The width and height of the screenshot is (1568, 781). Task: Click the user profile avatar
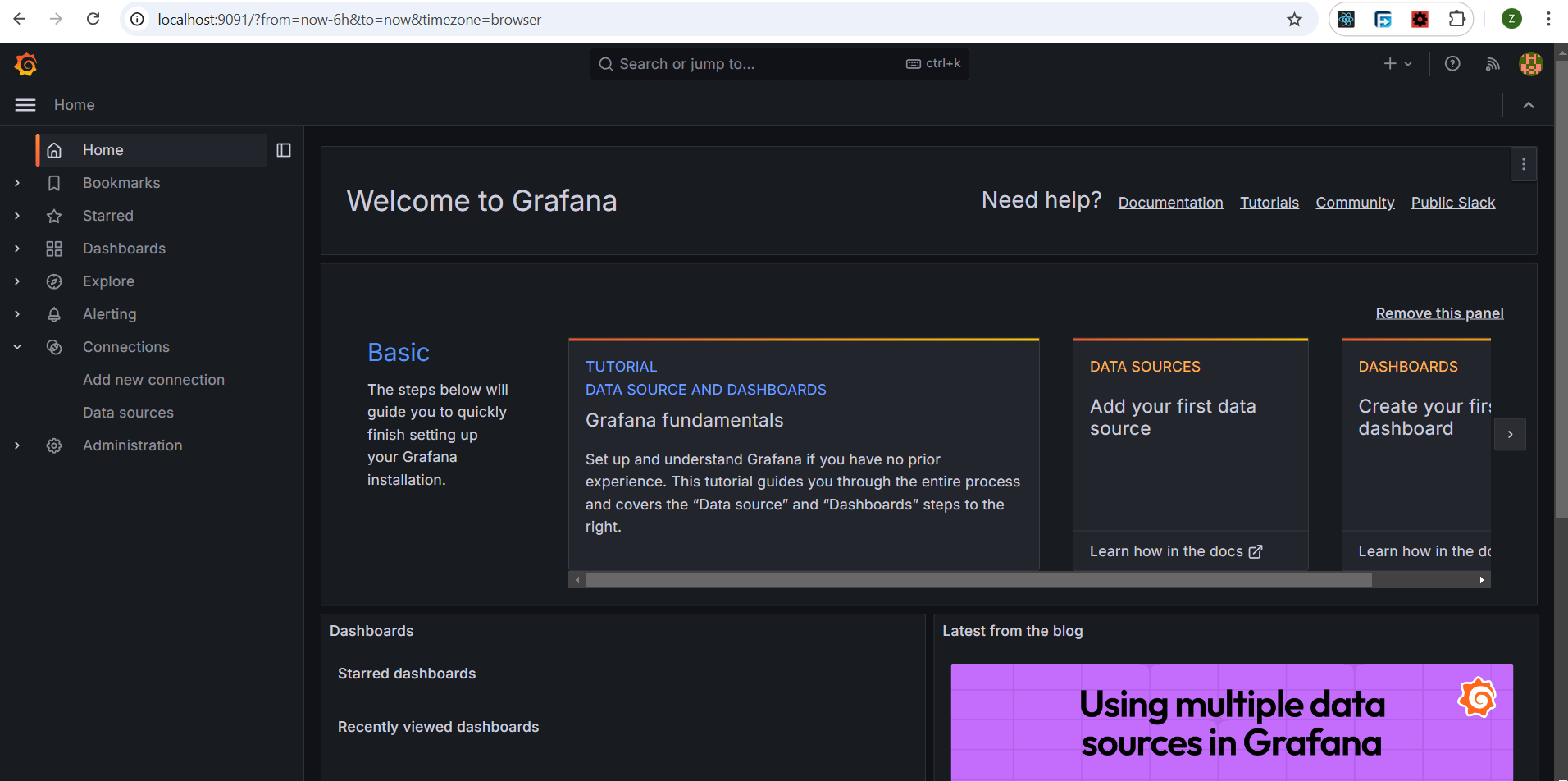click(x=1529, y=64)
